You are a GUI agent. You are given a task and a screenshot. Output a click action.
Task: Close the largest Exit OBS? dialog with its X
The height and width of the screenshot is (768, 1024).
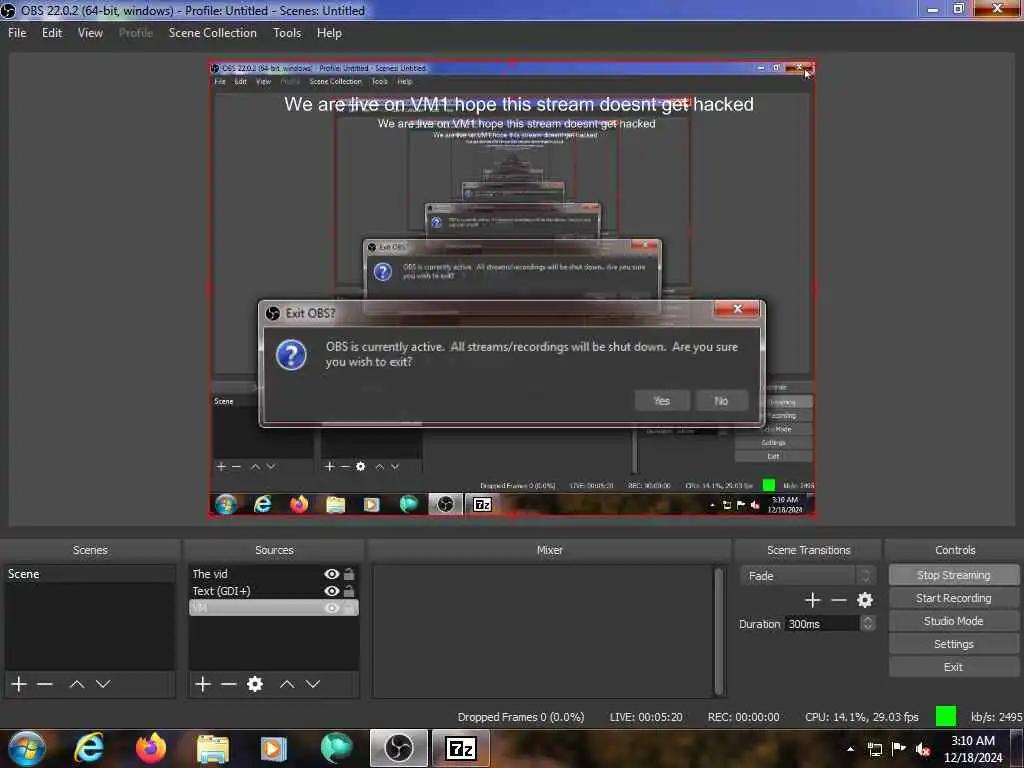[x=737, y=309]
